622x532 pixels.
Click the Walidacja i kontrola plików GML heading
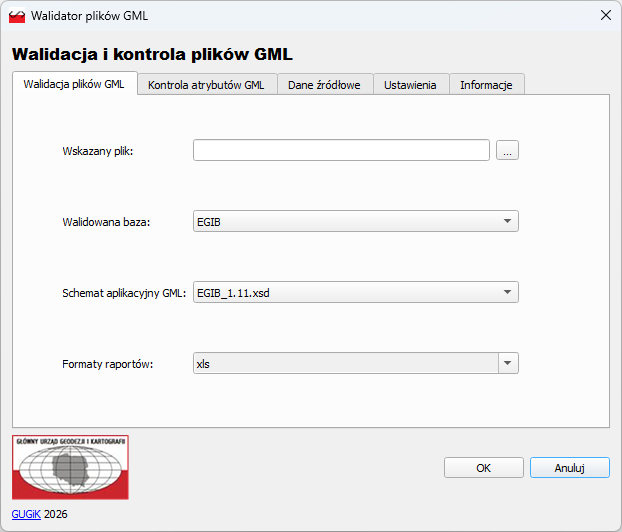tap(152, 54)
